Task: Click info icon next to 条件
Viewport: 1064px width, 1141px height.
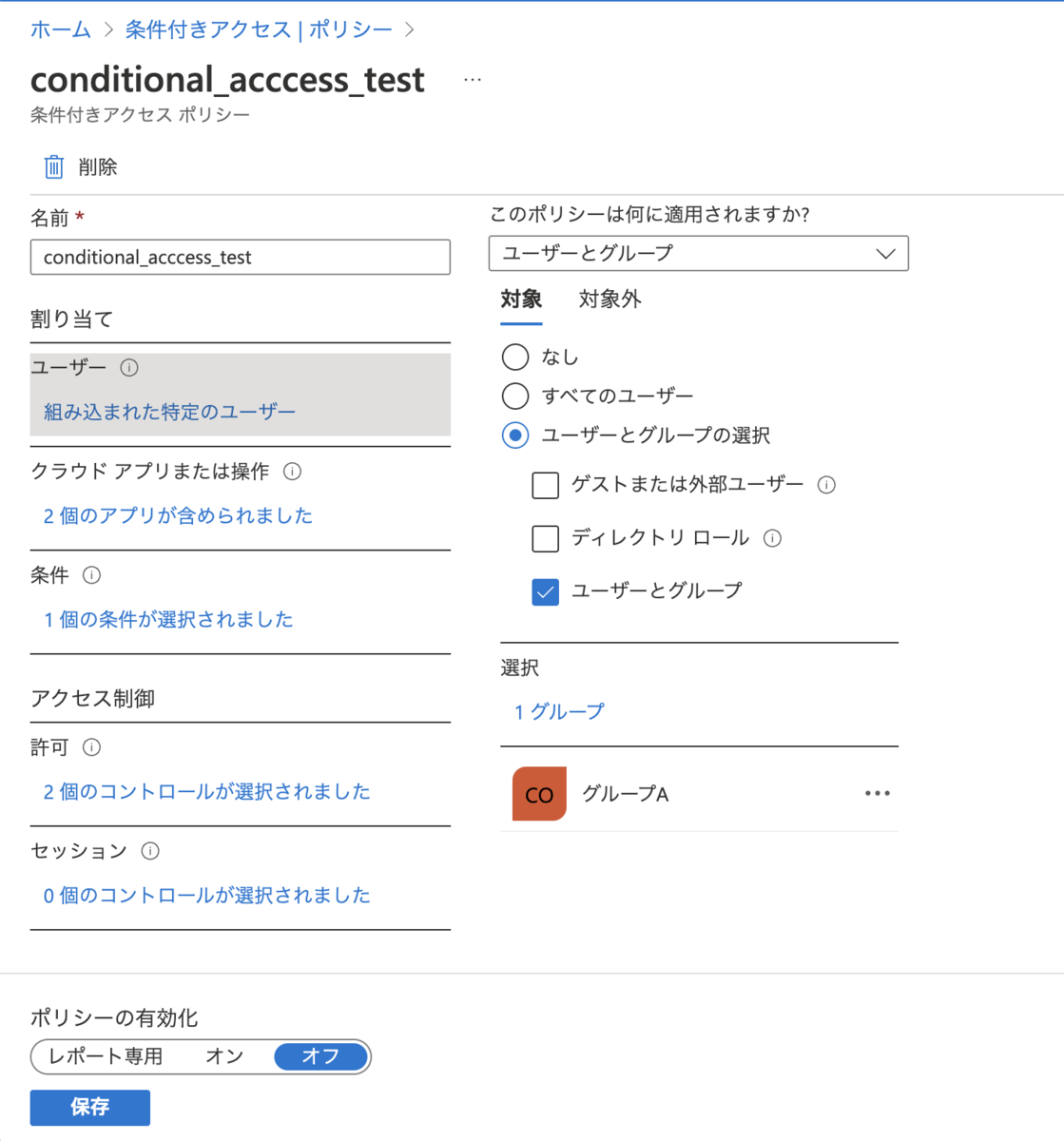Action: point(91,575)
